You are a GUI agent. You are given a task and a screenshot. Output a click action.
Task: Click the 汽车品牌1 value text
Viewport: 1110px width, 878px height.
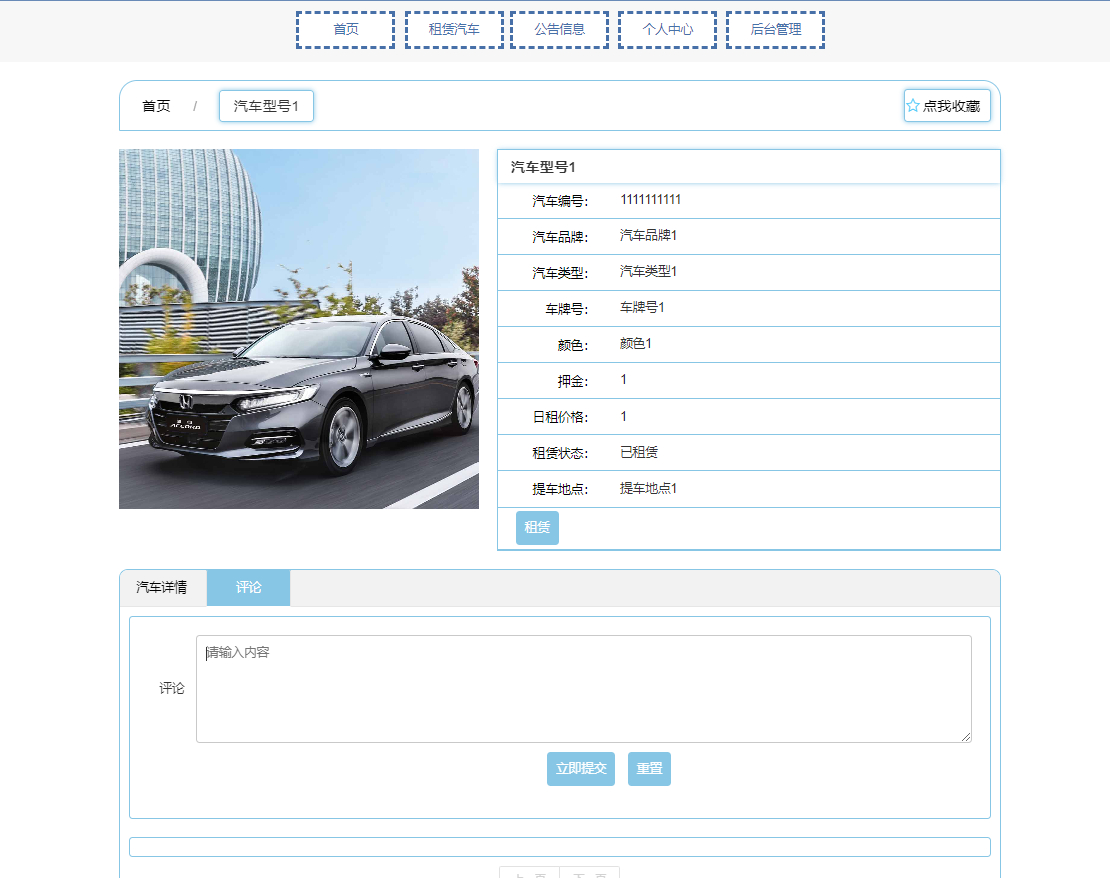click(648, 235)
